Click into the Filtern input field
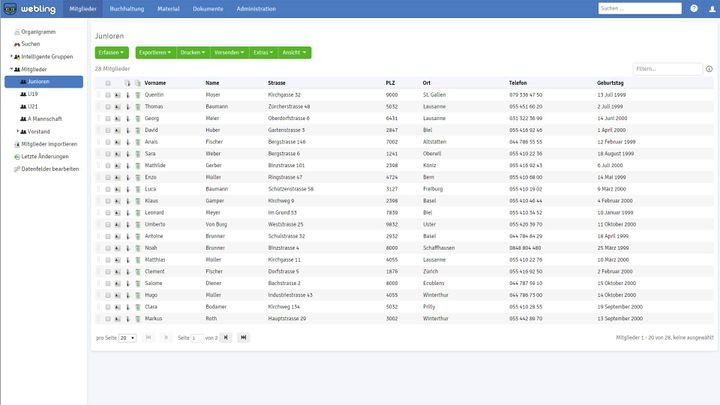Image resolution: width=720 pixels, height=405 pixels. coord(666,69)
